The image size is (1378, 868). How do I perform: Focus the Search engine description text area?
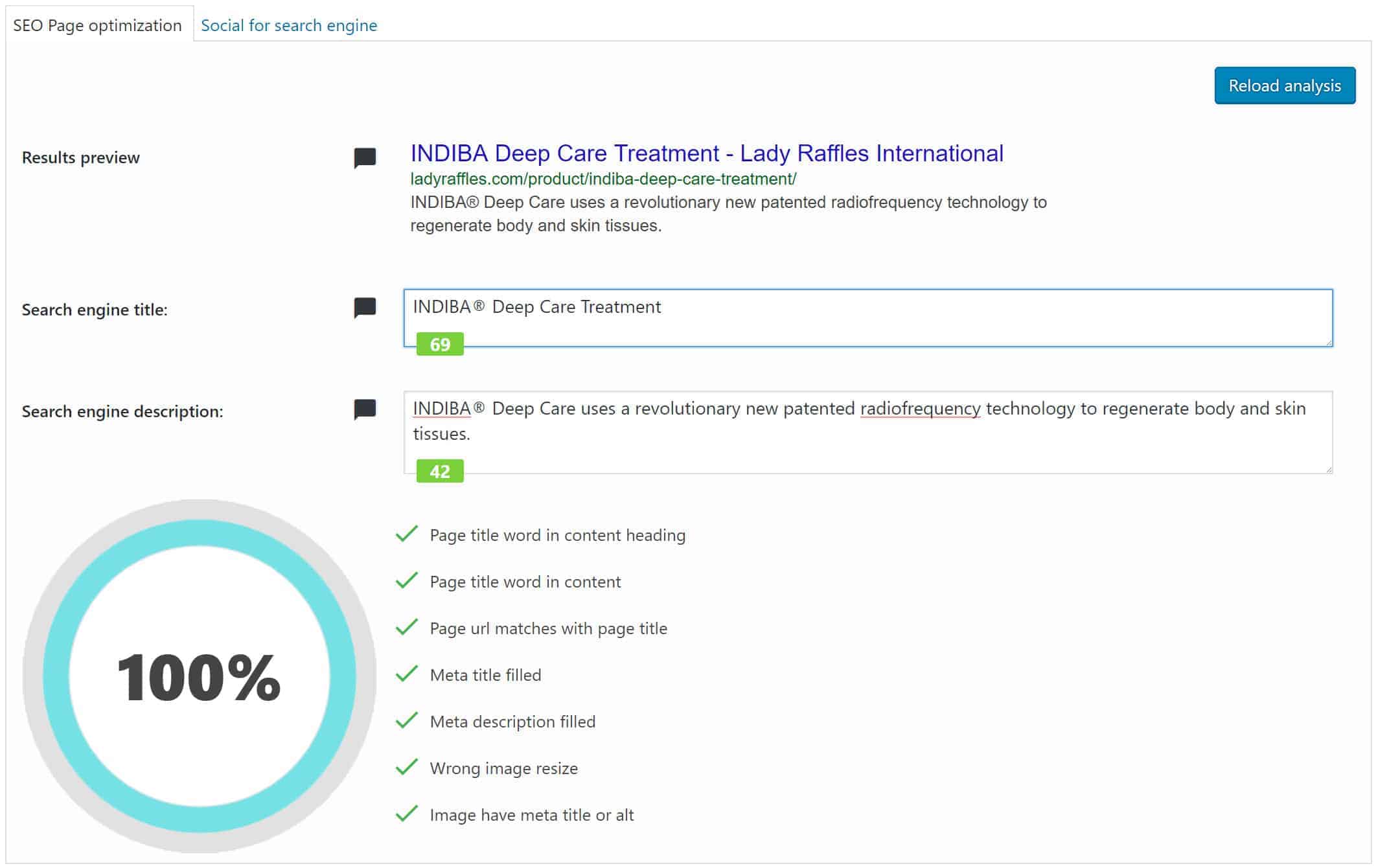click(868, 432)
